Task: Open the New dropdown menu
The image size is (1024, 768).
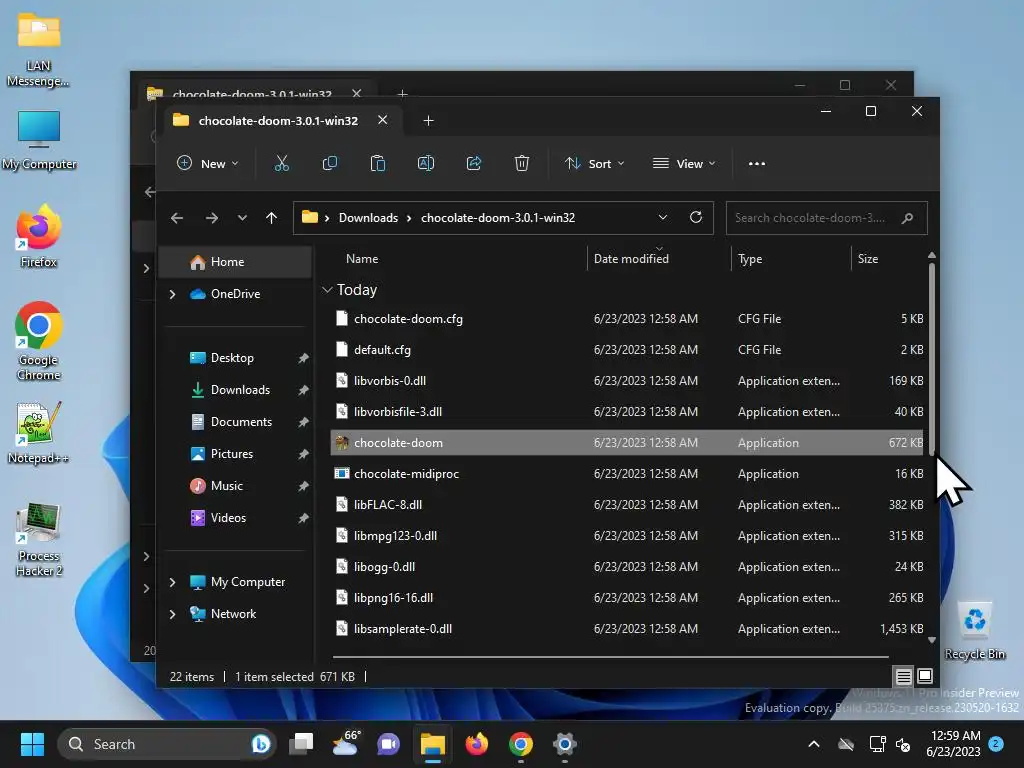Action: [x=207, y=163]
